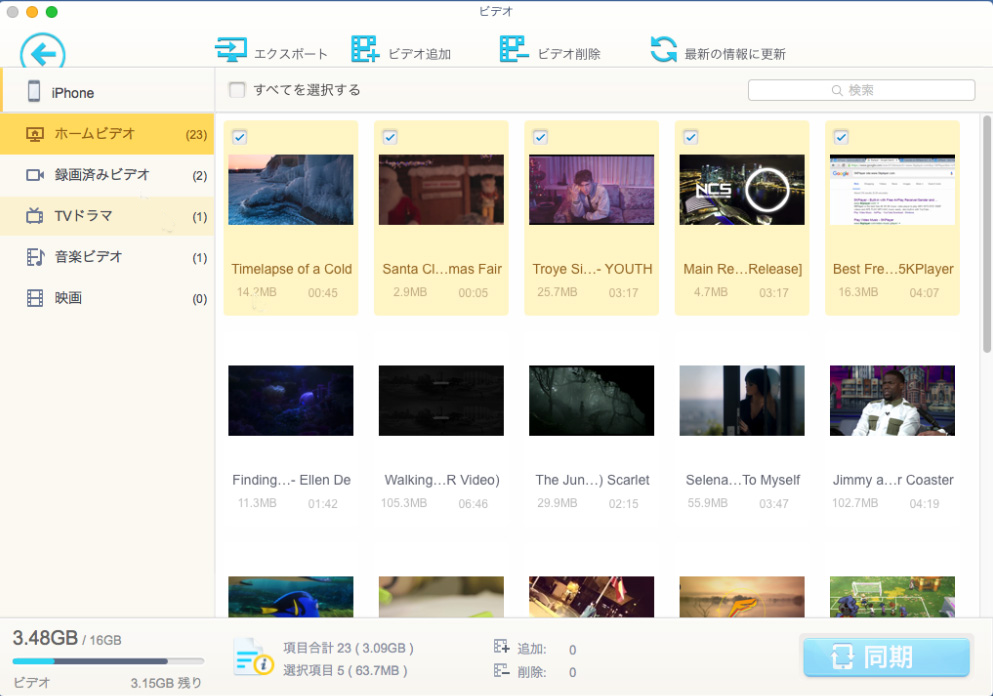Click the info document icon in status bar

(x=253, y=657)
